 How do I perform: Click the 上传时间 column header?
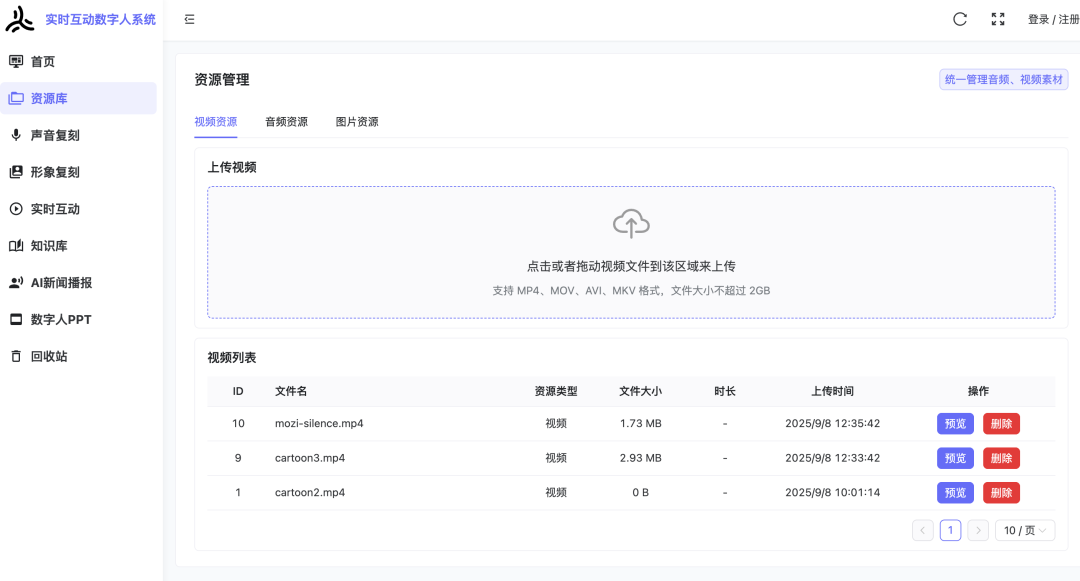832,391
